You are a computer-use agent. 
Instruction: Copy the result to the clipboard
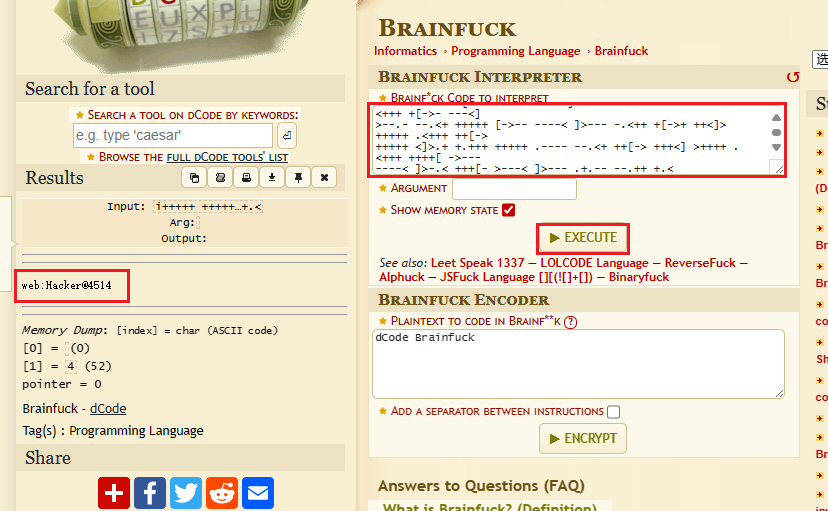(x=194, y=177)
